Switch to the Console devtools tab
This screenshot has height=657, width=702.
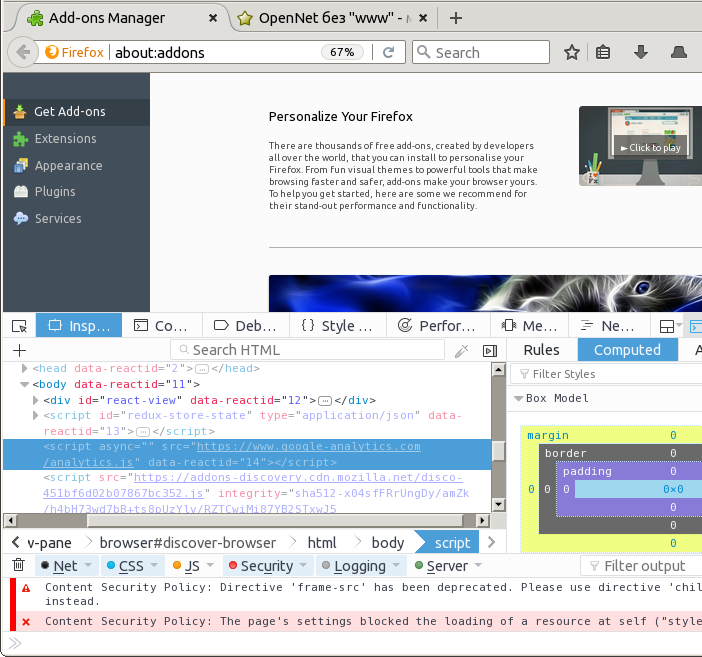[162, 326]
